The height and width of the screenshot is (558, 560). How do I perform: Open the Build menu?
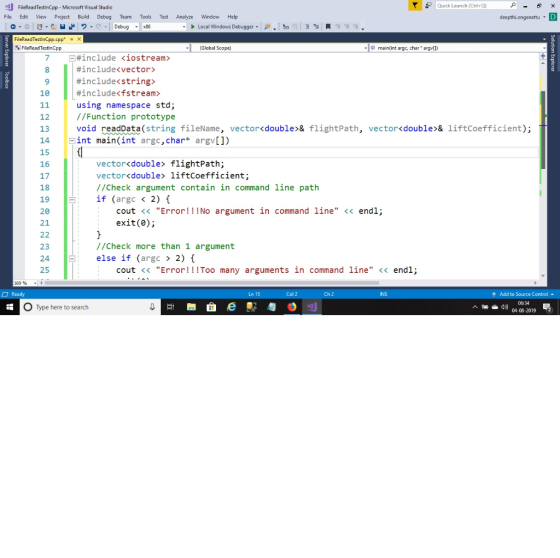click(x=84, y=17)
